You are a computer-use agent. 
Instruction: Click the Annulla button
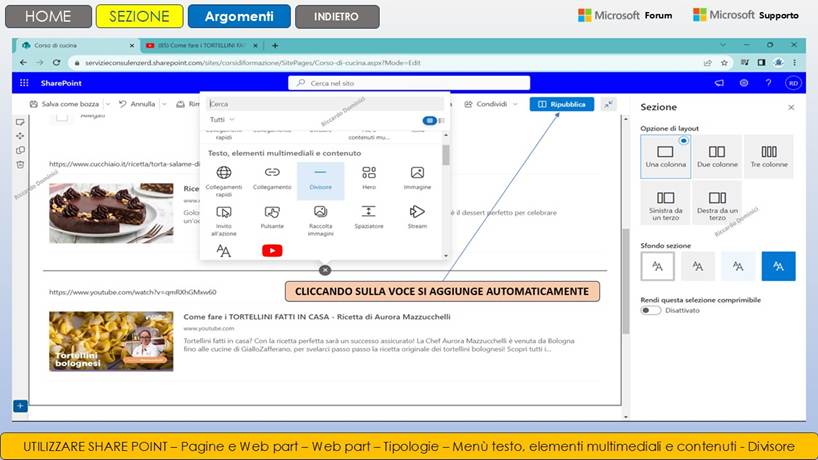point(137,104)
